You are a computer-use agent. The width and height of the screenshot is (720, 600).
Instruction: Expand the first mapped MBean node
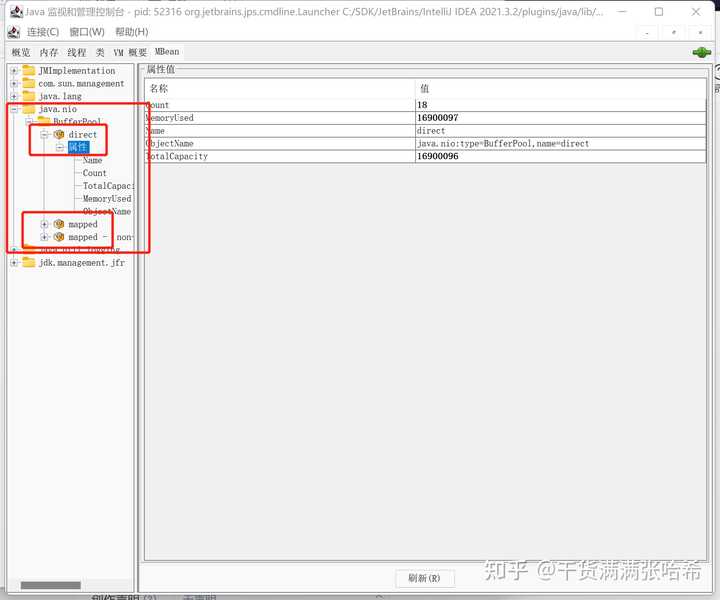pyautogui.click(x=45, y=224)
